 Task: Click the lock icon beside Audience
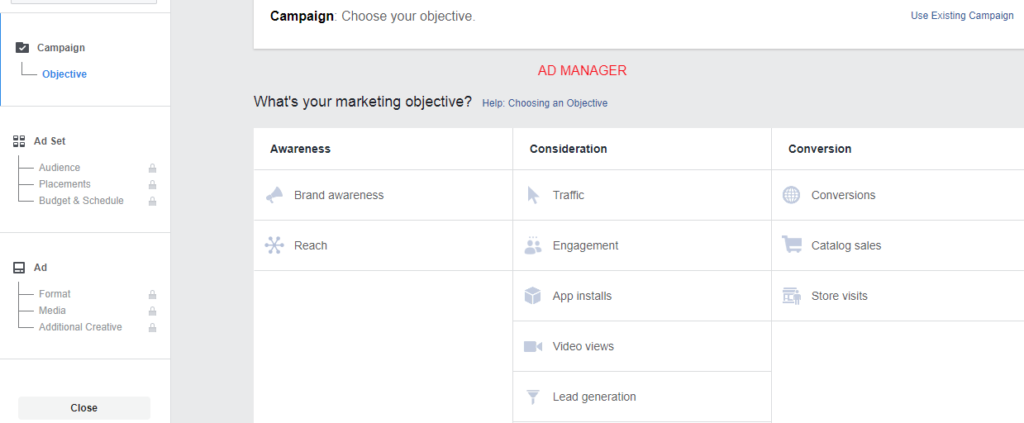[153, 168]
